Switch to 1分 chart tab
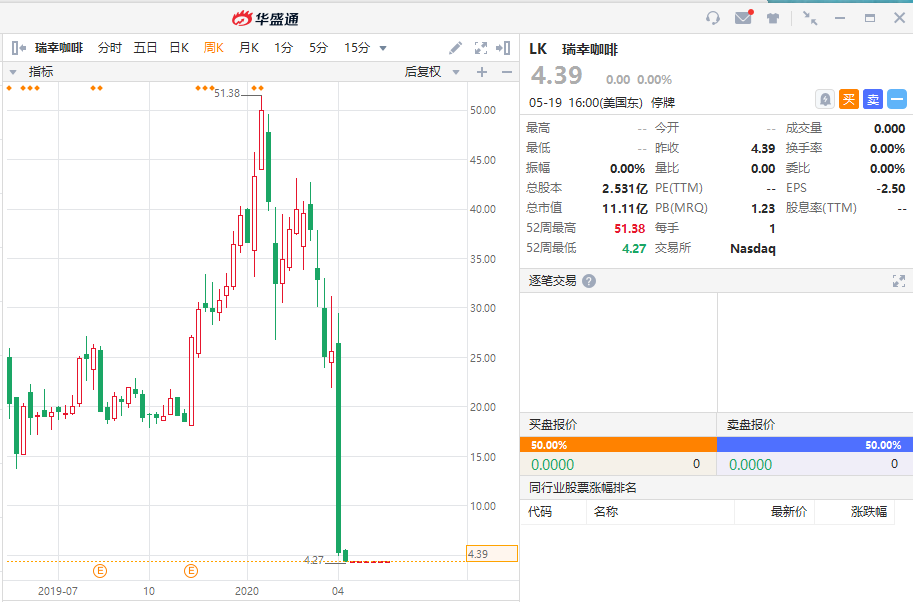Image resolution: width=913 pixels, height=602 pixels. (x=284, y=48)
